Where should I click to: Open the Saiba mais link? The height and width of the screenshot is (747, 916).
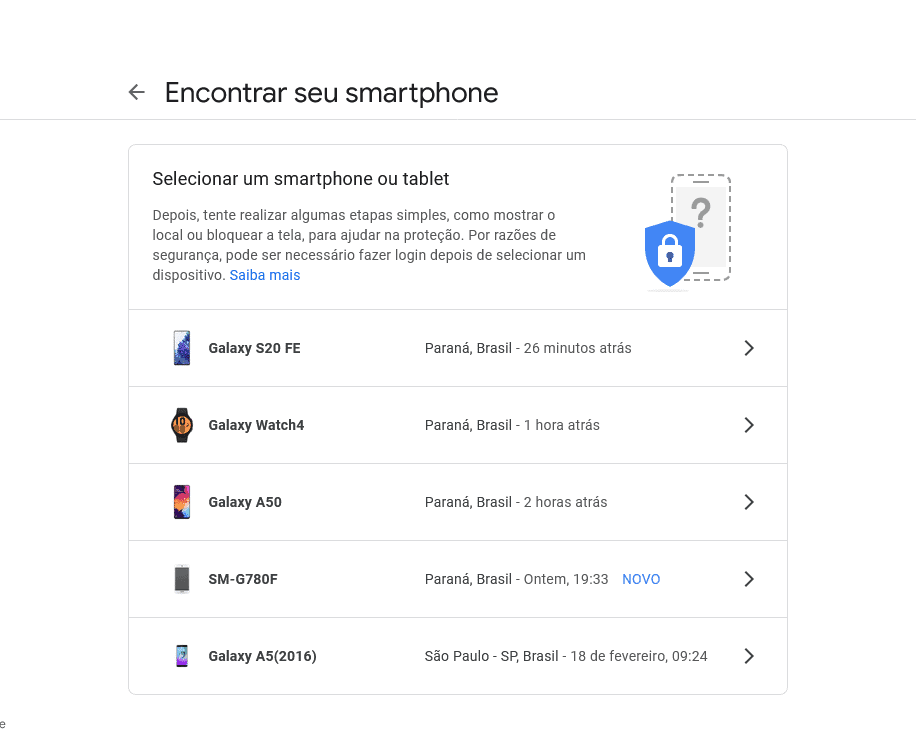(x=264, y=274)
